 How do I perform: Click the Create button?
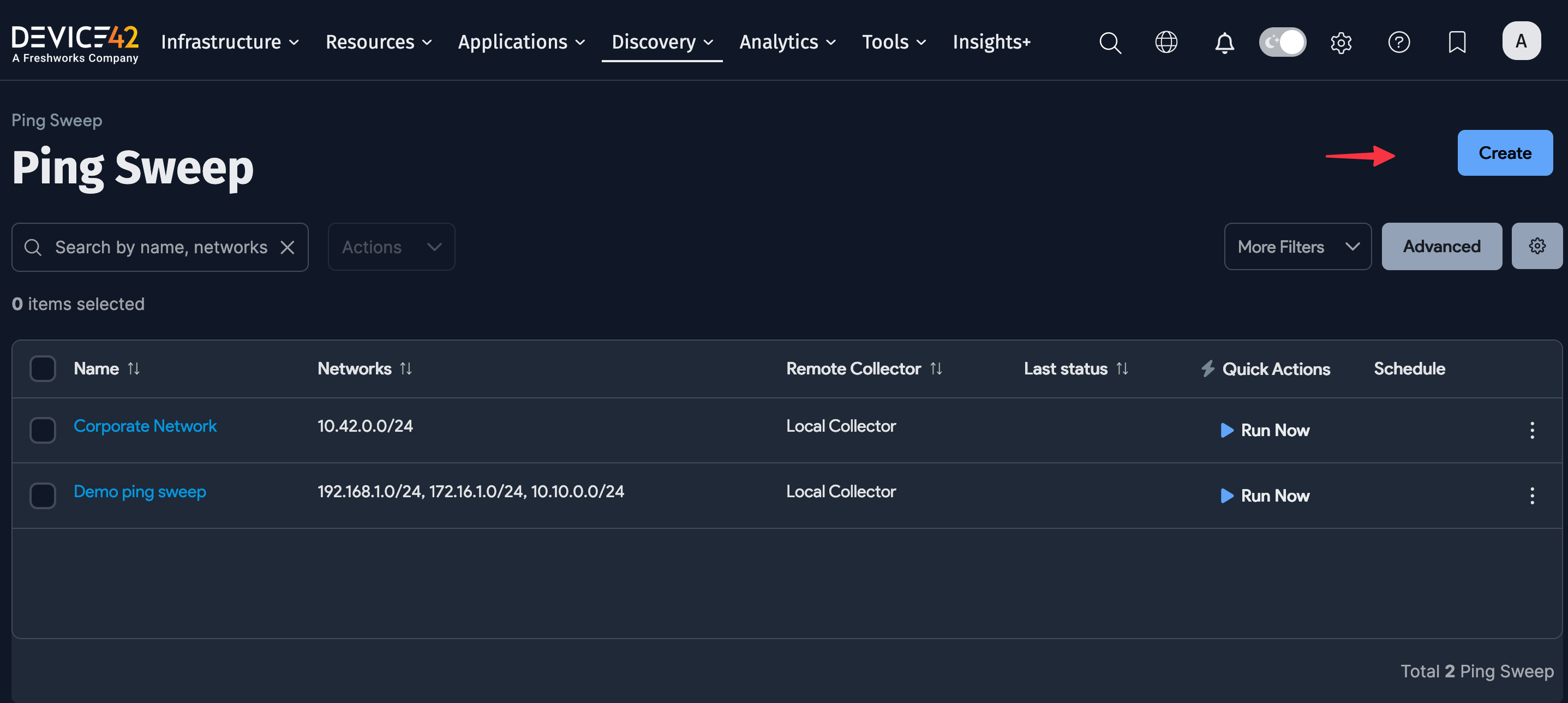point(1504,153)
